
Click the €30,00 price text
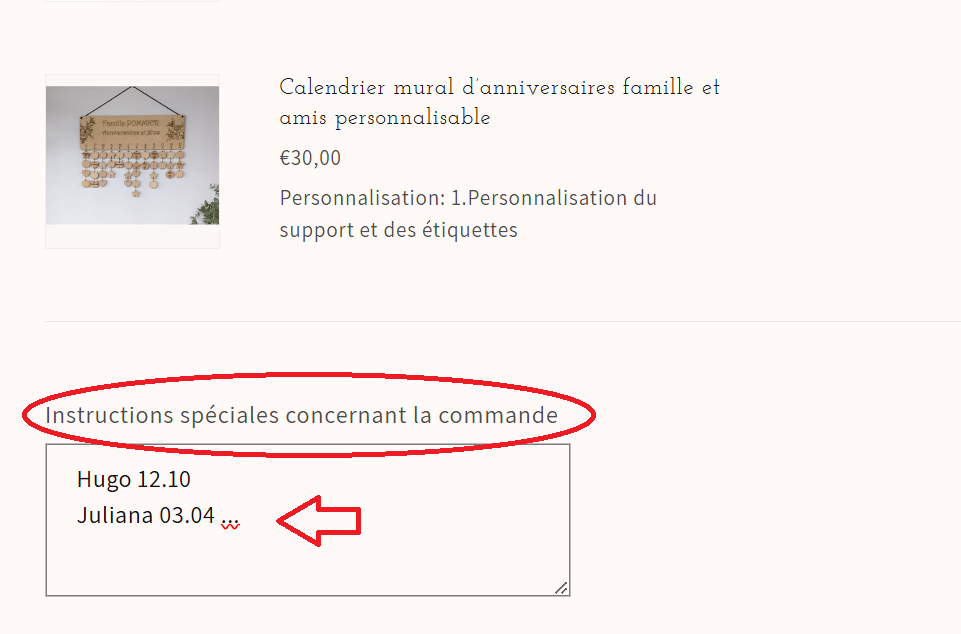point(310,158)
